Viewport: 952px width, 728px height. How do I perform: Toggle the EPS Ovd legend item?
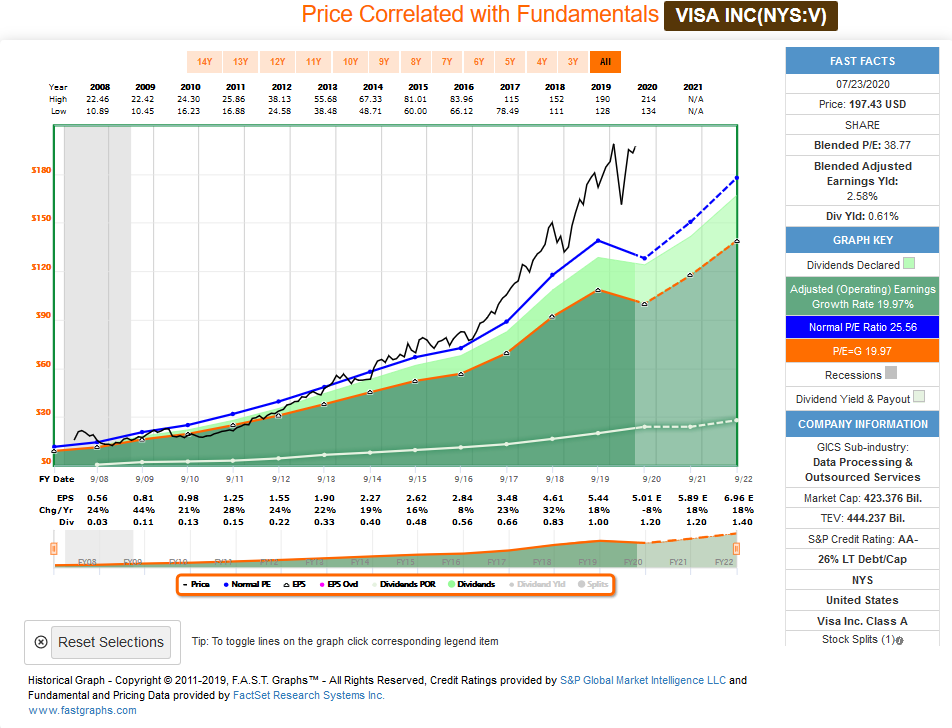pyautogui.click(x=339, y=584)
